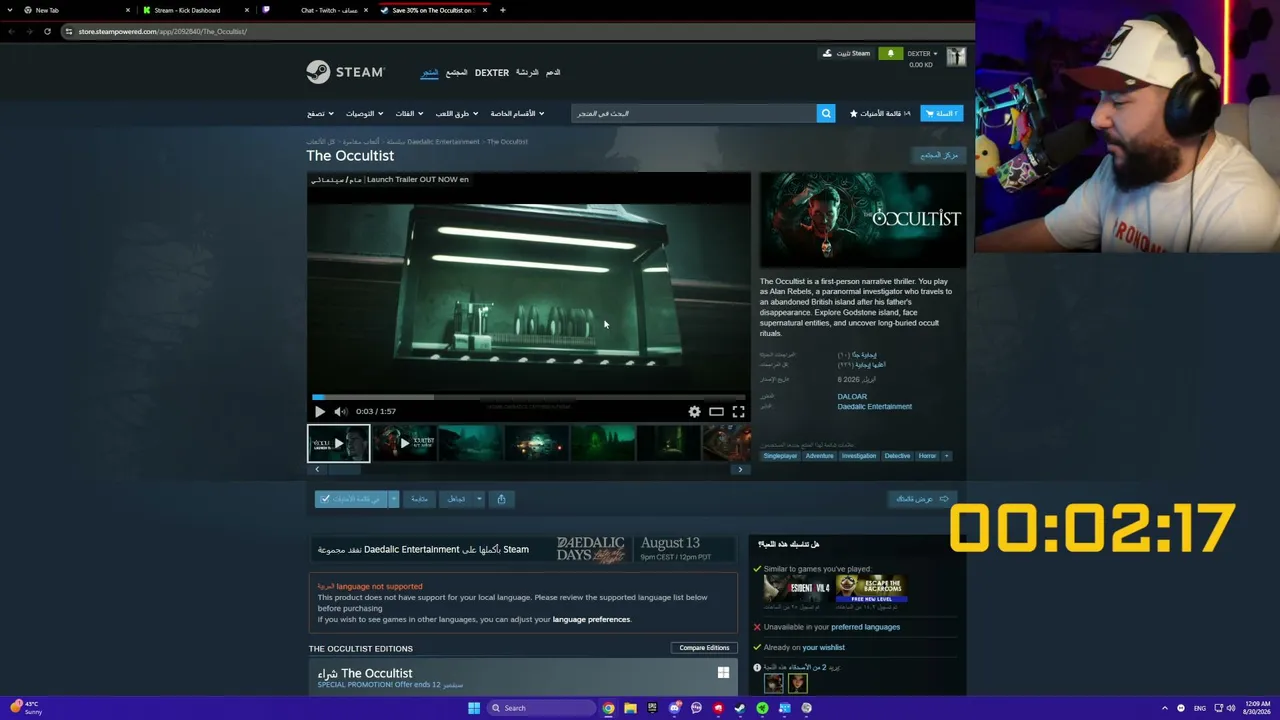
Task: Click the Follow button
Action: point(419,499)
